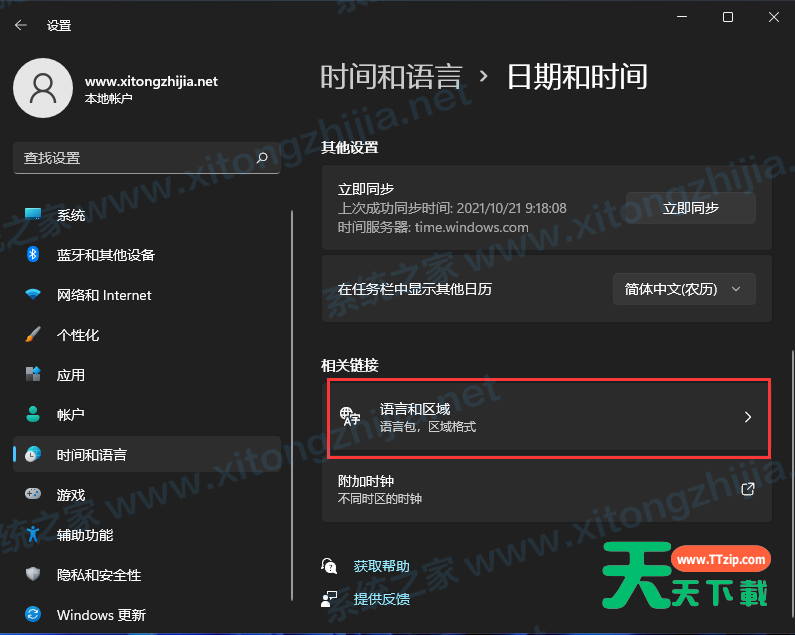The image size is (795, 635).
Task: Click the Time and language clock icon
Action: [x=33, y=454]
